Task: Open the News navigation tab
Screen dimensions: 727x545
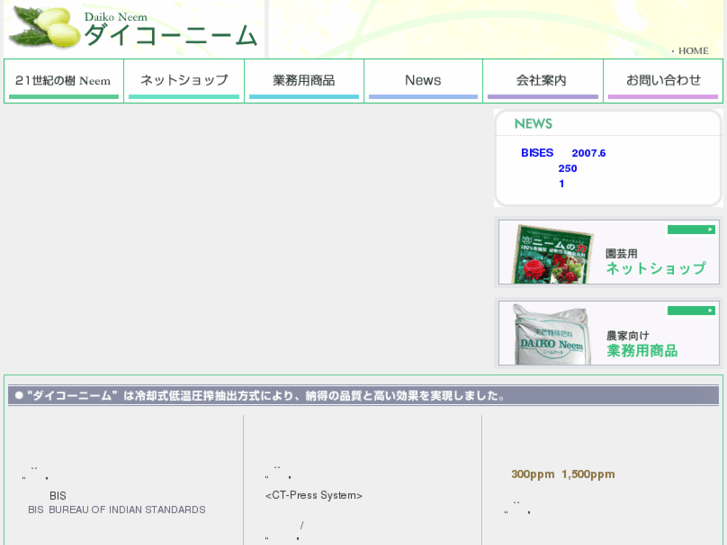Action: (423, 81)
